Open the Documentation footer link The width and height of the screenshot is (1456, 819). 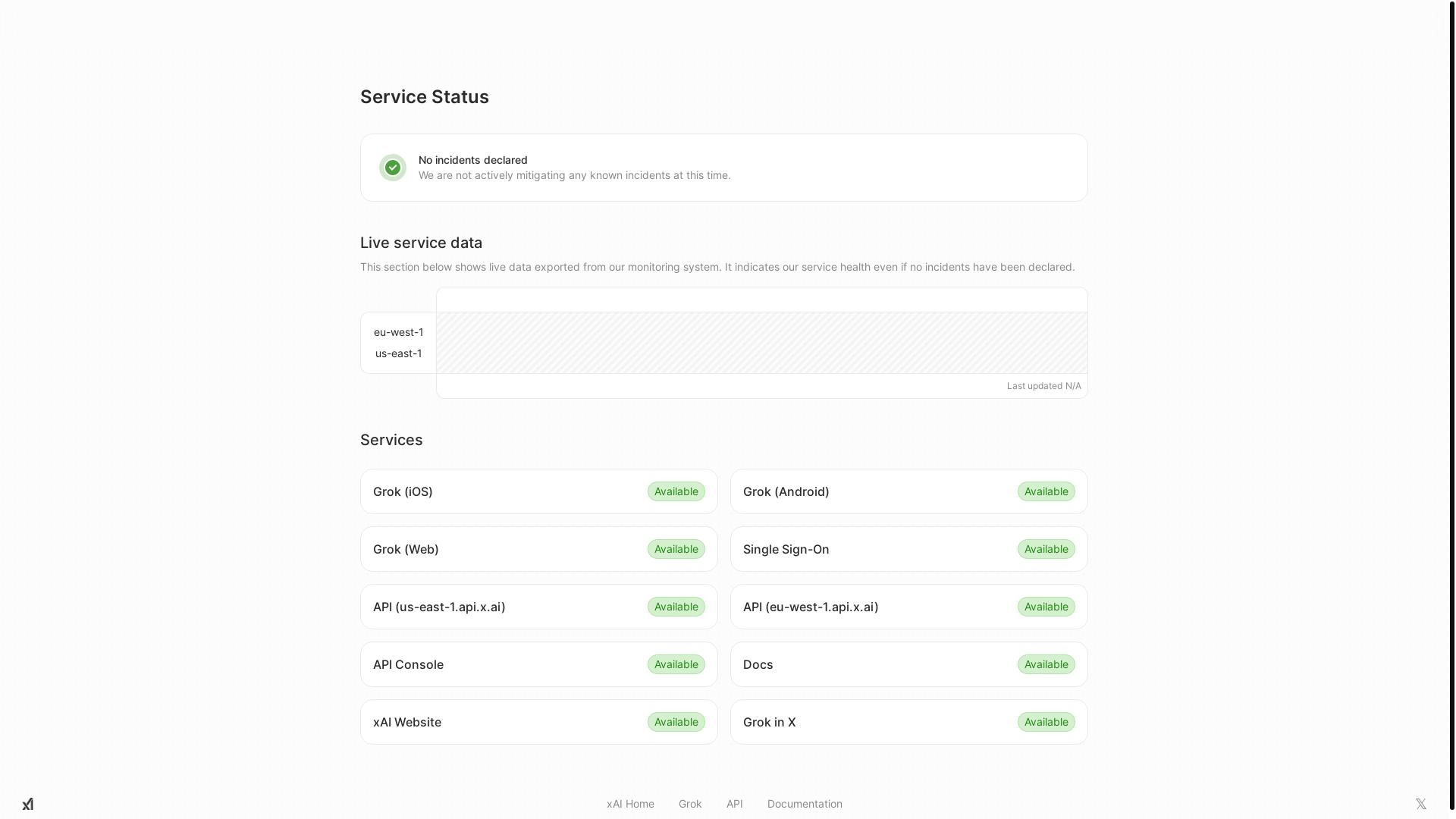(805, 804)
